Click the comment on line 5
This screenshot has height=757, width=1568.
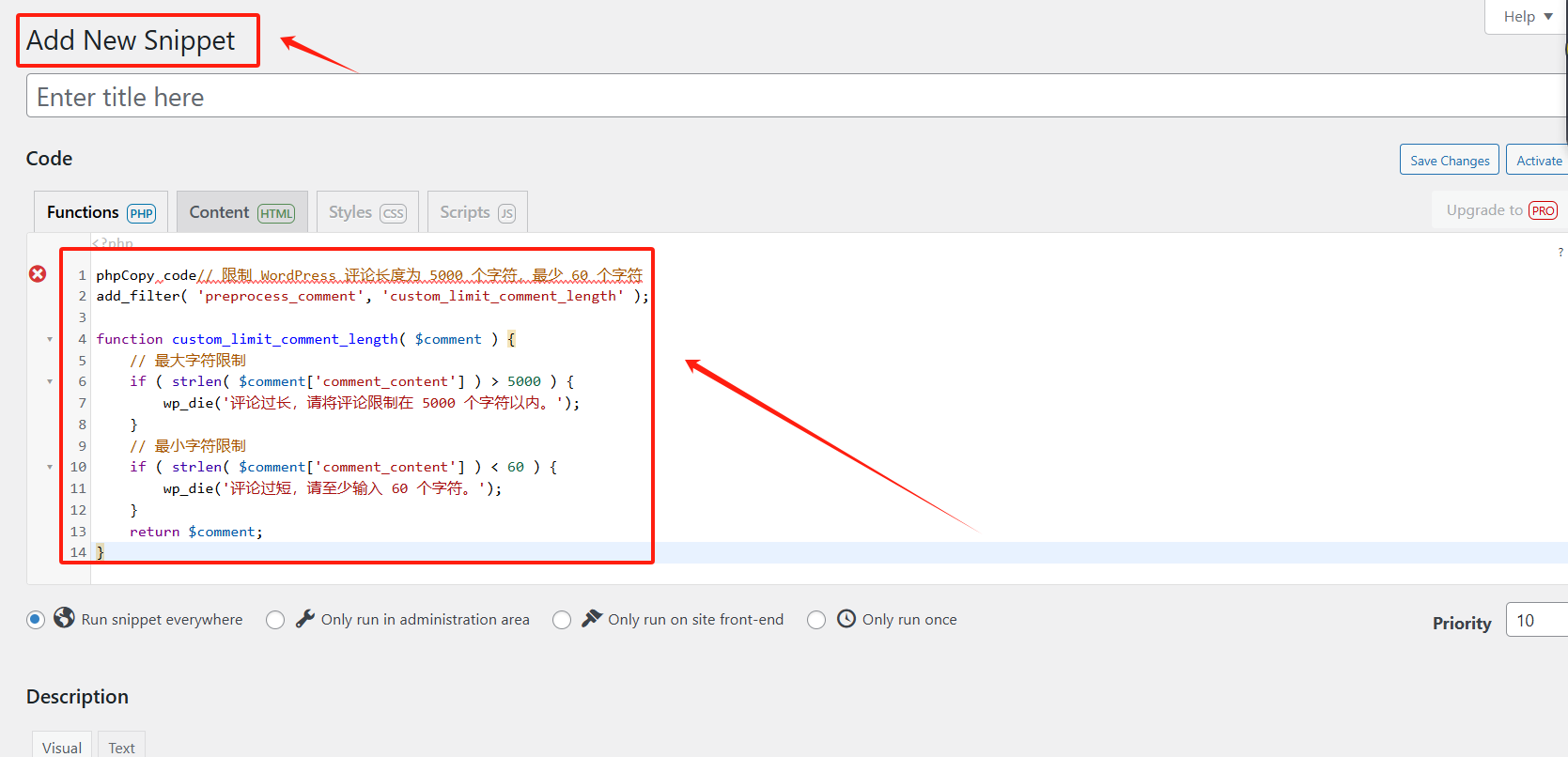[188, 361]
